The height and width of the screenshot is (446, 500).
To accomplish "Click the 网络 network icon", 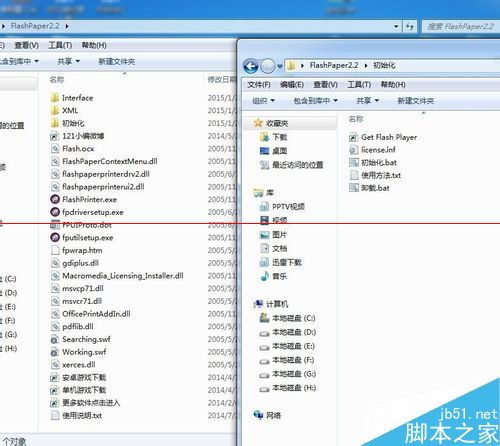I will [x=258, y=415].
